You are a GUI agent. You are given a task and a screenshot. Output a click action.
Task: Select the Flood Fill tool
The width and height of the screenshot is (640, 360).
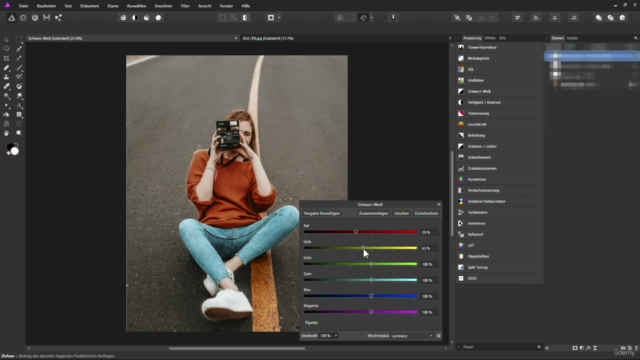click(6, 115)
